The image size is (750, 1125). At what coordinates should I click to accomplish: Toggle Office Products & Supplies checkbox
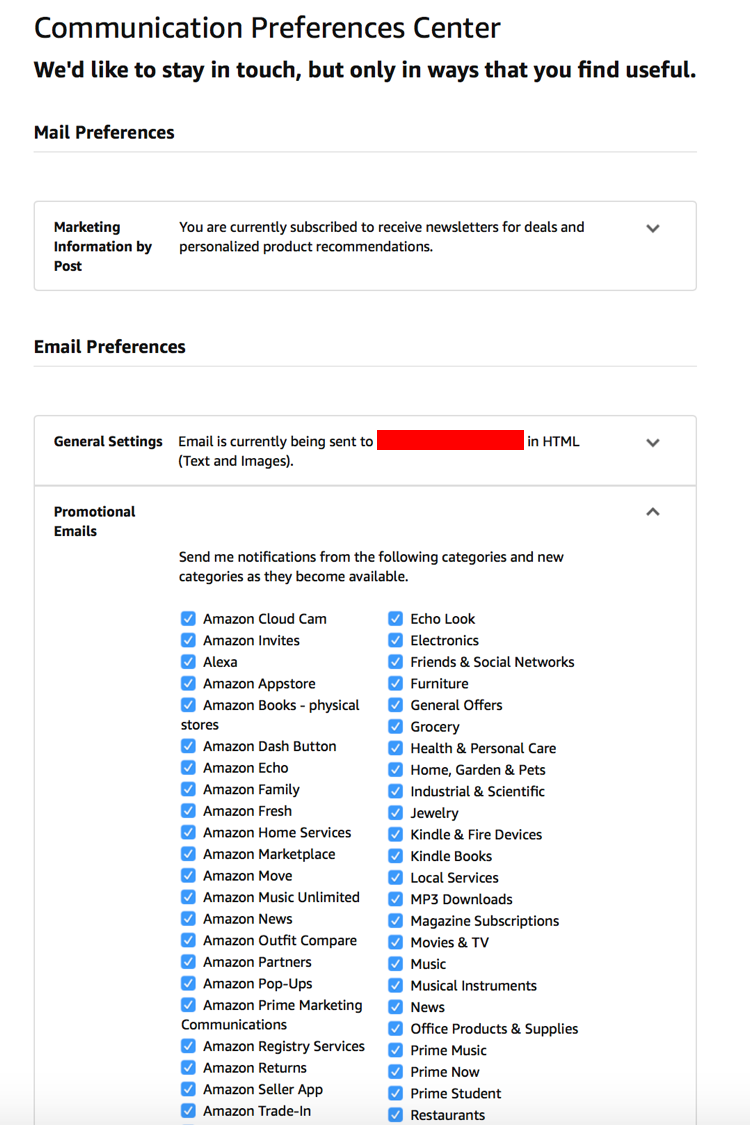click(395, 1028)
